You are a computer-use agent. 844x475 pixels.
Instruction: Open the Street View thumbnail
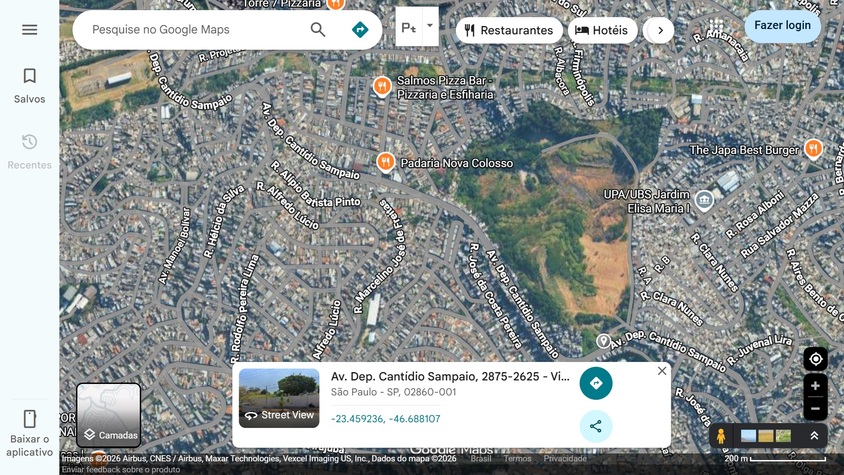(x=279, y=398)
